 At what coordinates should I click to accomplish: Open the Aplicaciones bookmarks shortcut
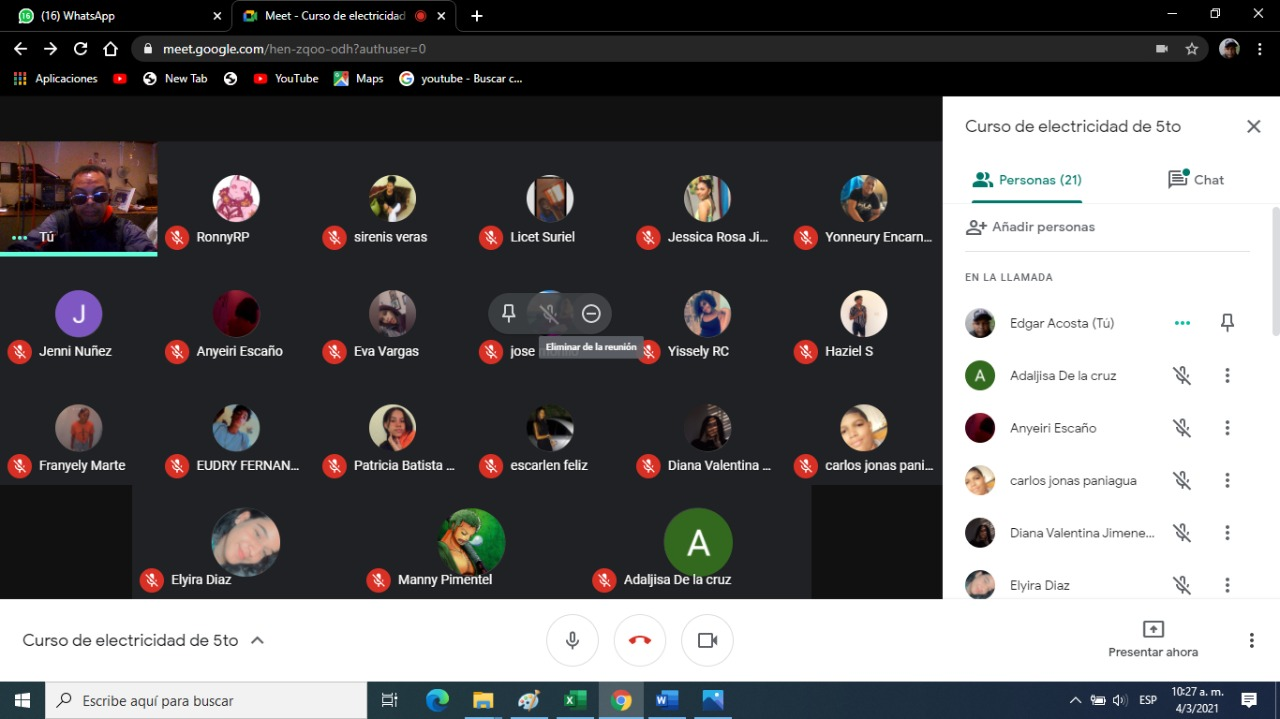[56, 78]
